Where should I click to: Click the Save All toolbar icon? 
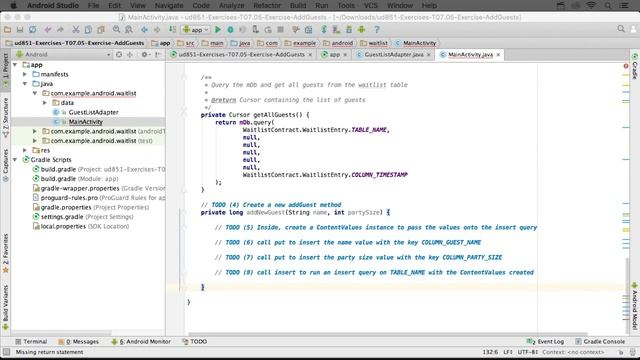pyautogui.click(x=20, y=30)
